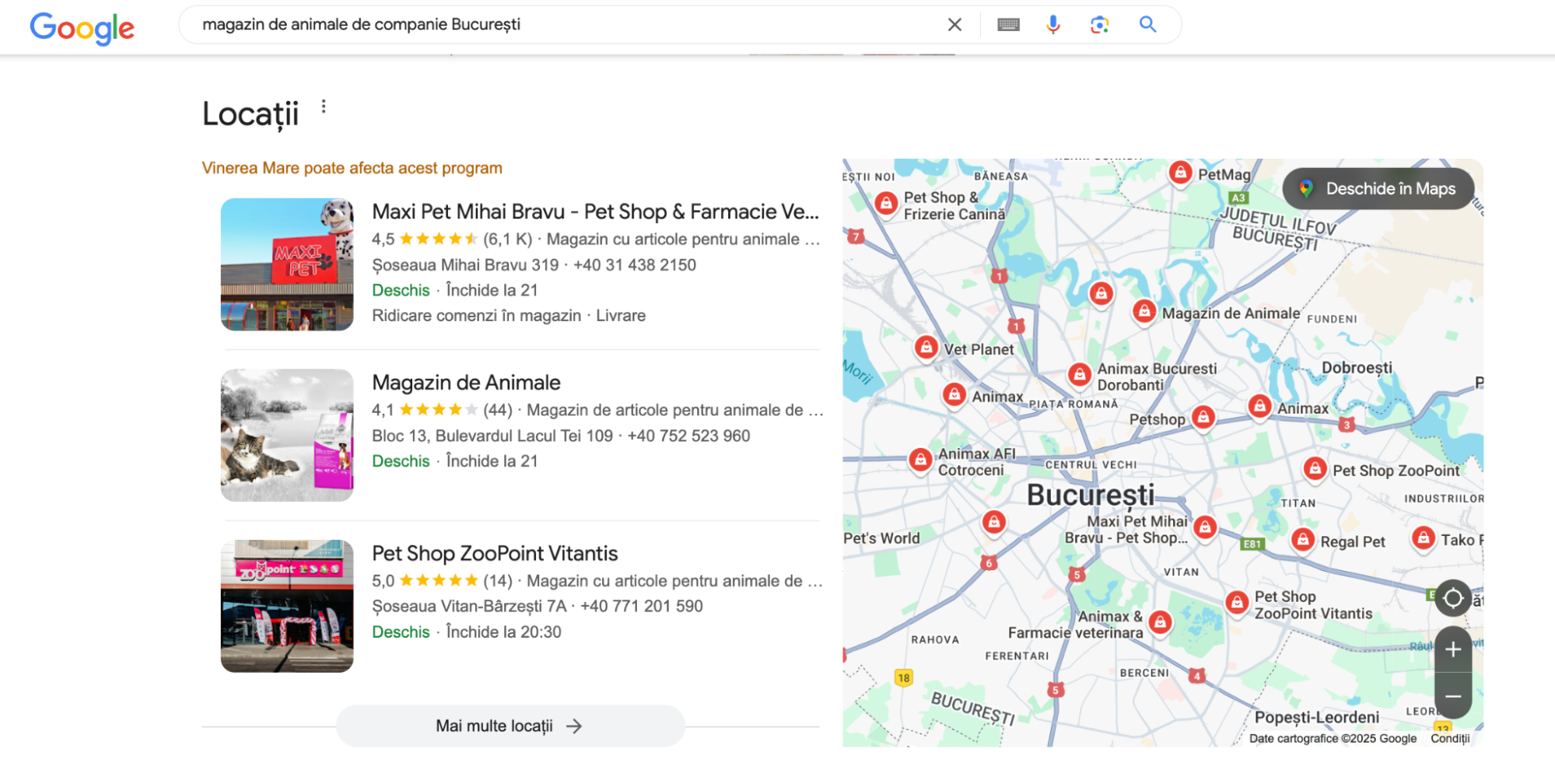
Task: Open Pet Shop ZooPoint Vitantis listing title
Action: point(495,553)
